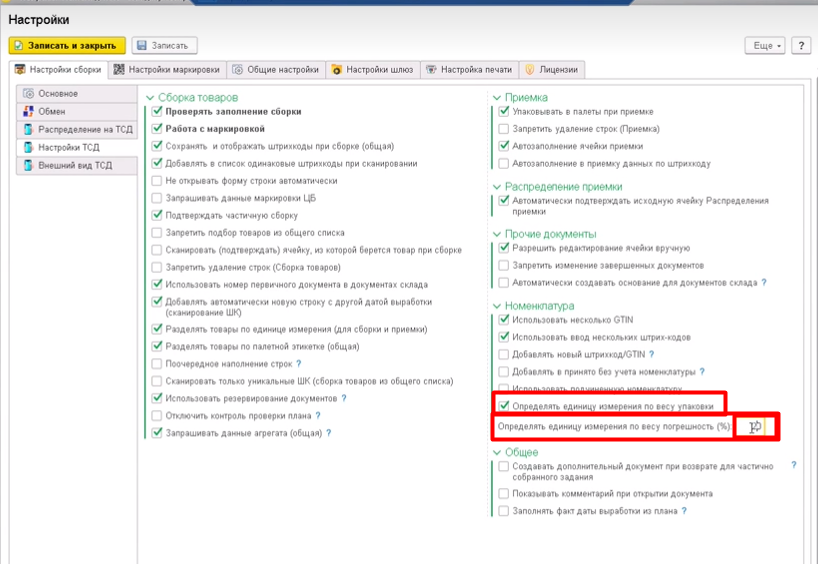The image size is (818, 564).
Task: Enable Показывать комментарий при открытии документа
Action: 503,493
